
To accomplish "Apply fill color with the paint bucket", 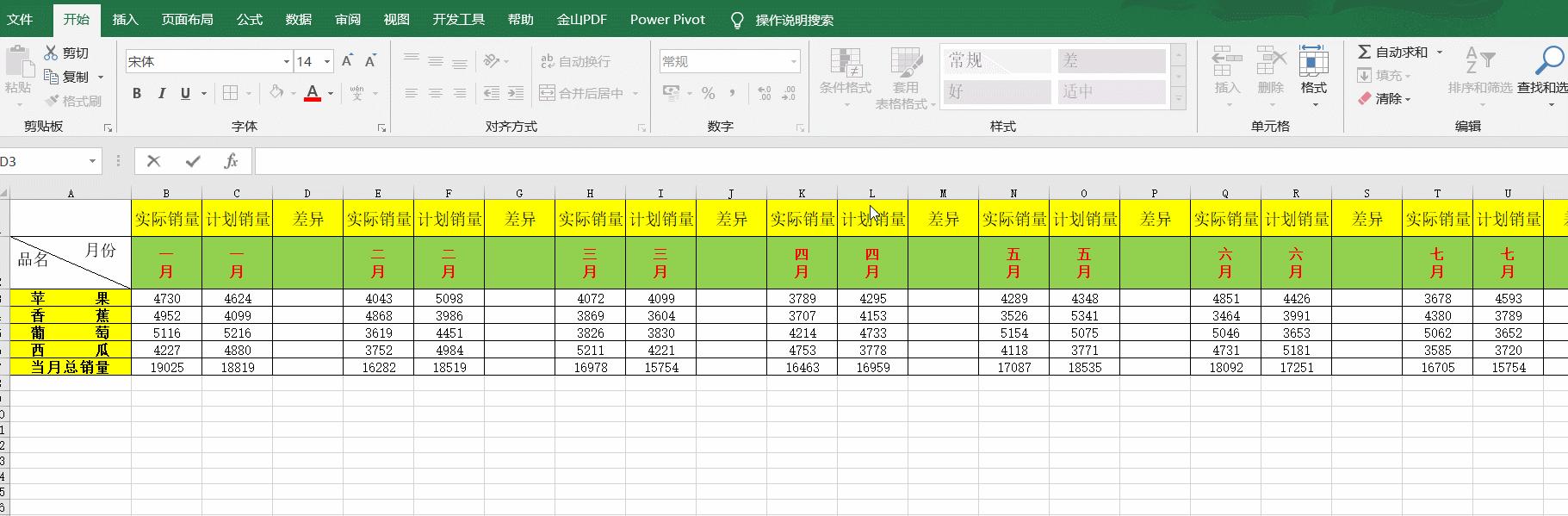I will 276,92.
